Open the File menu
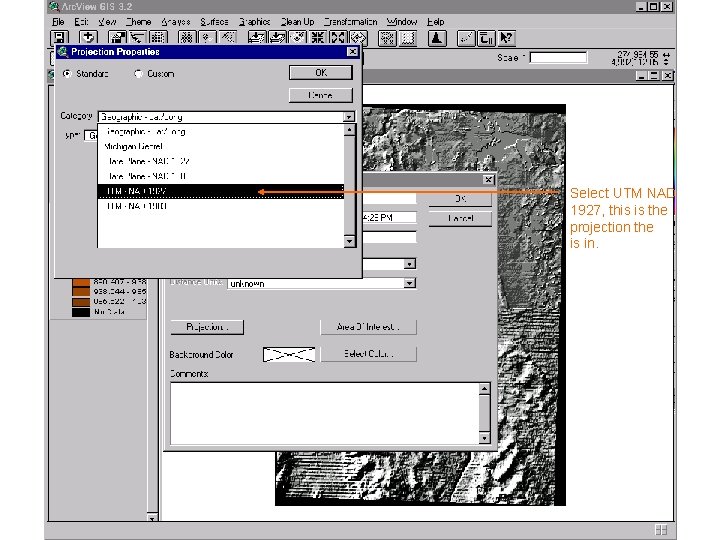 pos(58,22)
